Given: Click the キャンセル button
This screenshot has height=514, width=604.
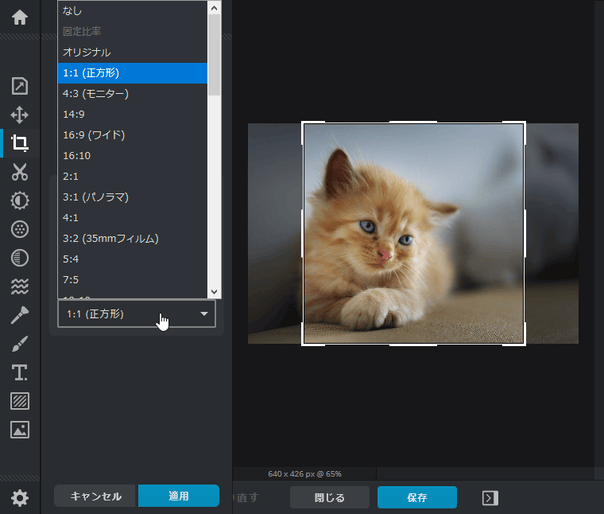Looking at the screenshot, I should tap(96, 496).
